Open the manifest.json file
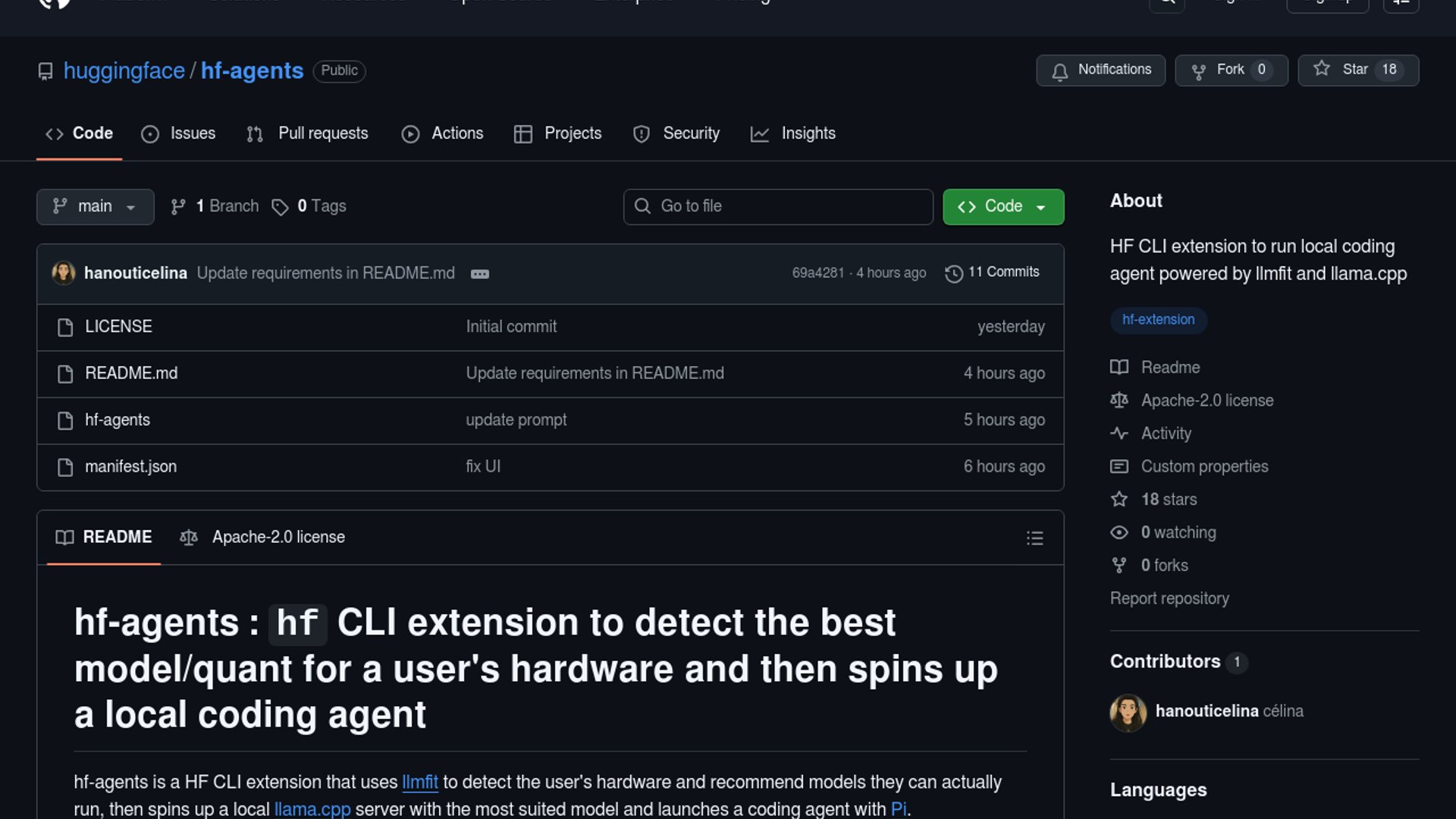 [130, 466]
